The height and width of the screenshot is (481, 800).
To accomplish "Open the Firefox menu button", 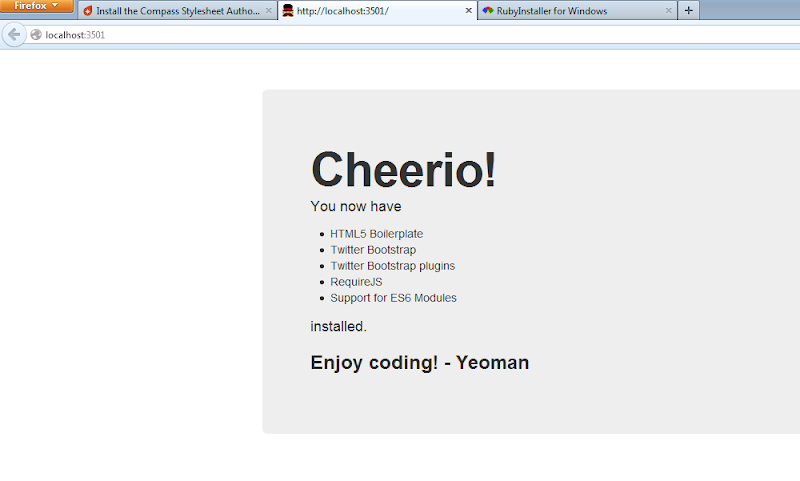I will (x=37, y=6).
